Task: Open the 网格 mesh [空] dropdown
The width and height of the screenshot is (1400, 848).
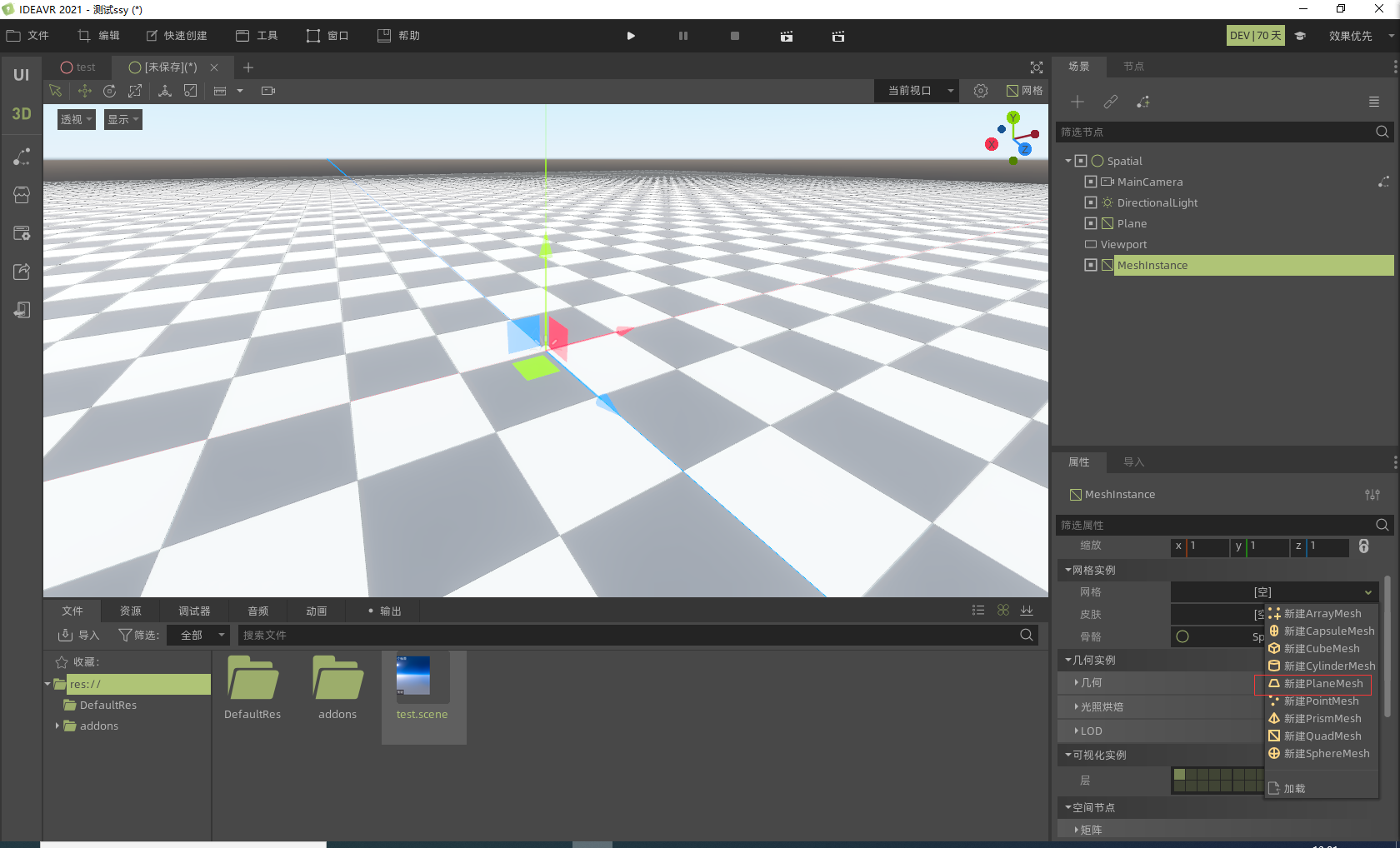Action: (1274, 592)
